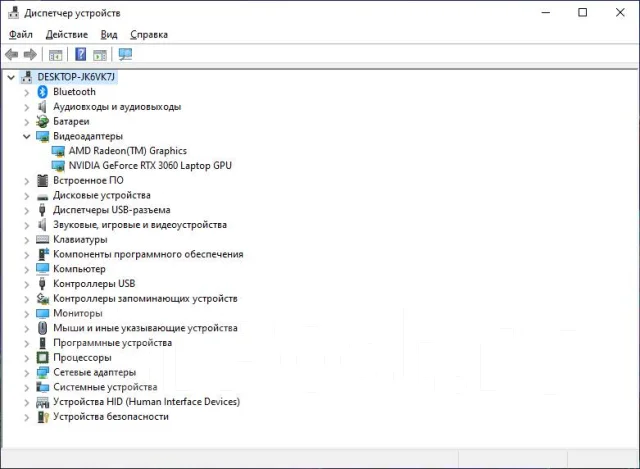Expand the Сетевые адаптеры category
Screen dimensions: 640x469
[27, 373]
